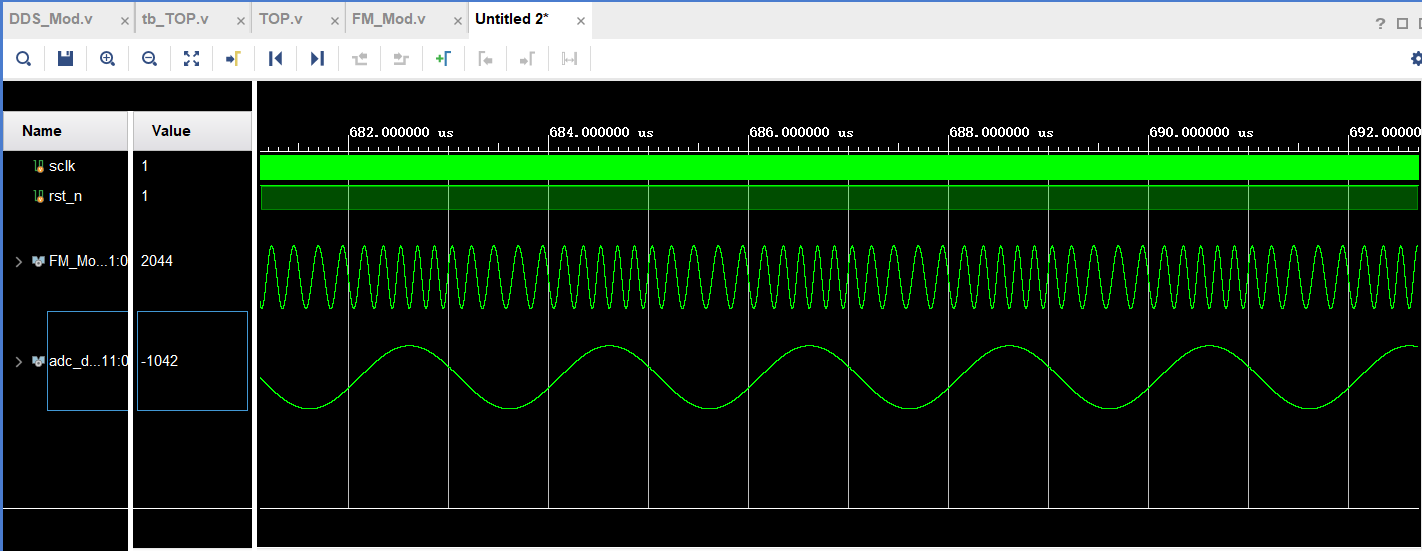The height and width of the screenshot is (551, 1422).
Task: Add a marker to the waveform
Action: 443,59
